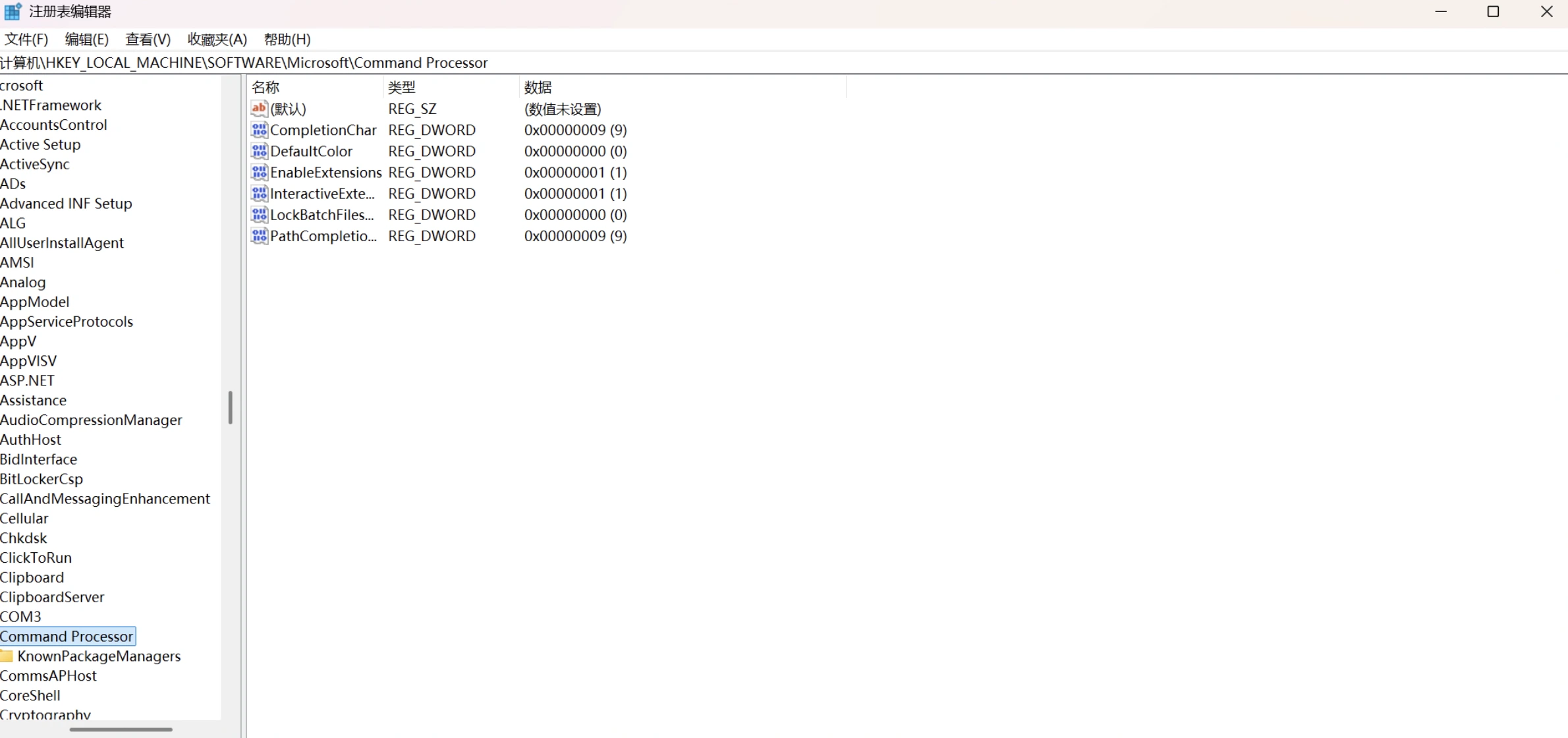Click the PathCompletio... DWORD icon

(x=259, y=235)
